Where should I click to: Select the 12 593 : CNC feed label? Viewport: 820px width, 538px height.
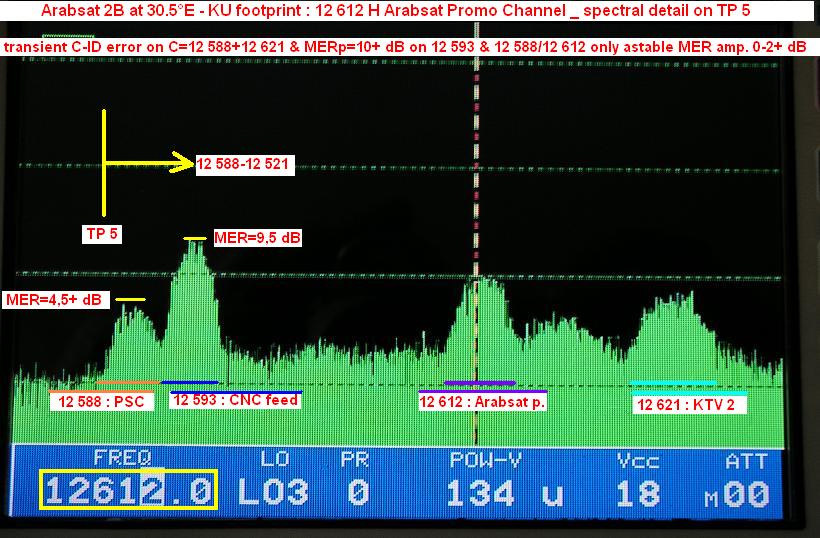(x=235, y=400)
